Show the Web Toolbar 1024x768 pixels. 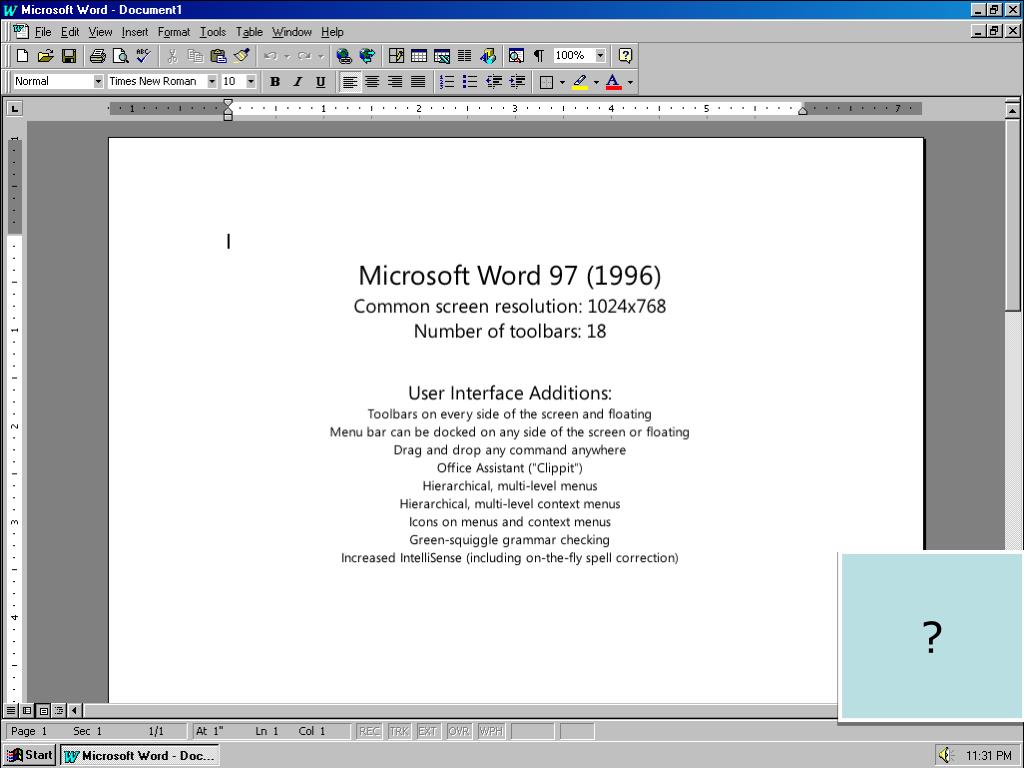[x=367, y=56]
